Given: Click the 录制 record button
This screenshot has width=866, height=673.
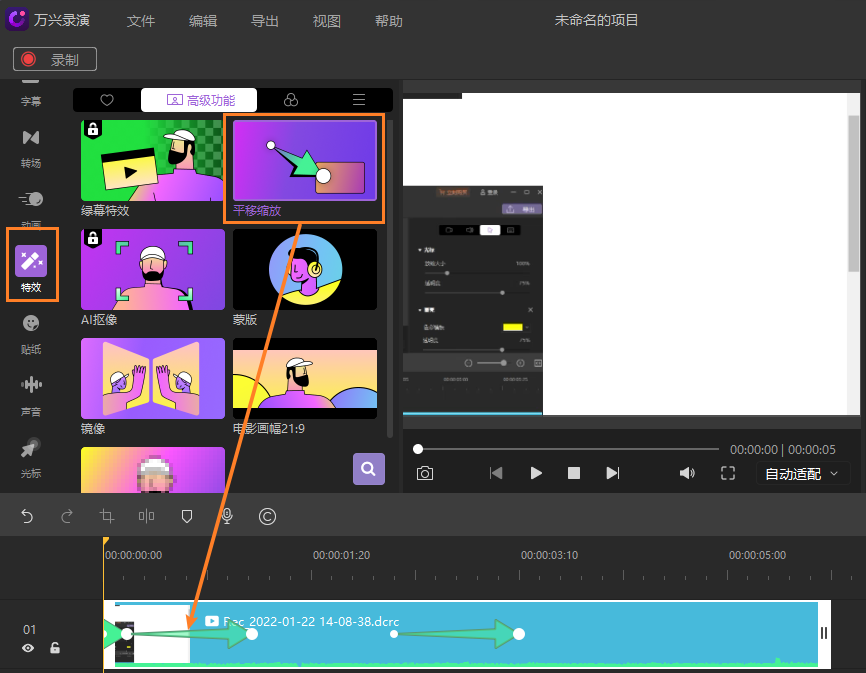Looking at the screenshot, I should pyautogui.click(x=55, y=60).
